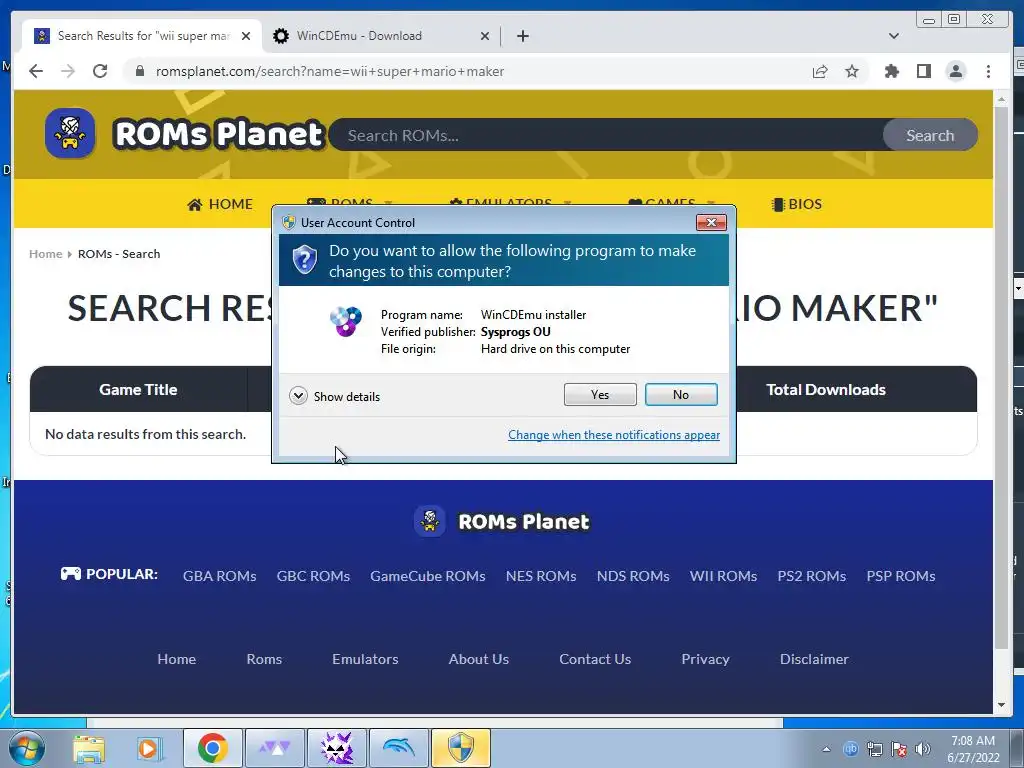Click footer Contact Us link

tap(595, 659)
